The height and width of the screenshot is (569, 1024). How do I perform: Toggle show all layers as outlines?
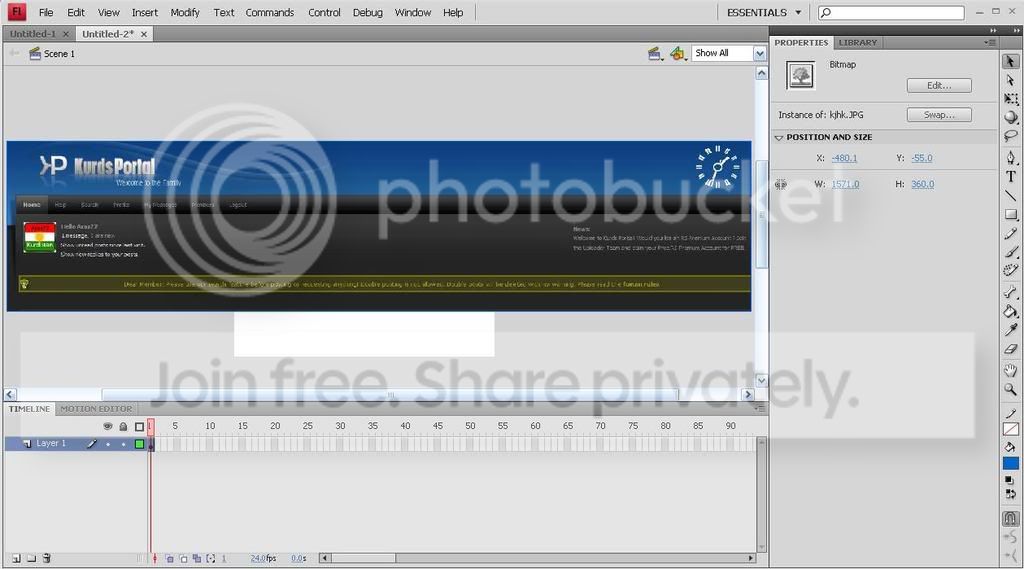click(x=139, y=427)
